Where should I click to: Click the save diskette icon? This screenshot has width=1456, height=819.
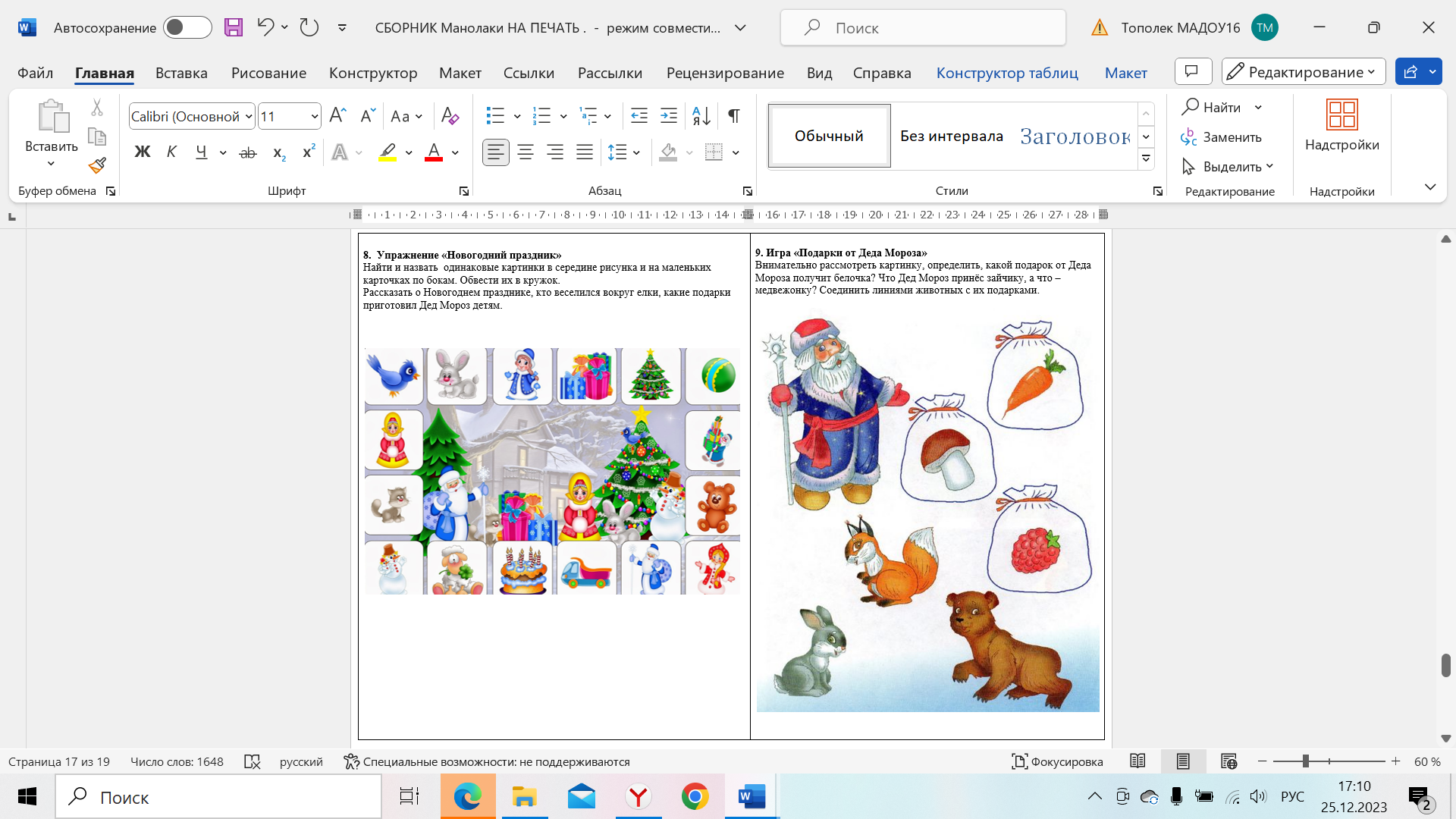[234, 28]
